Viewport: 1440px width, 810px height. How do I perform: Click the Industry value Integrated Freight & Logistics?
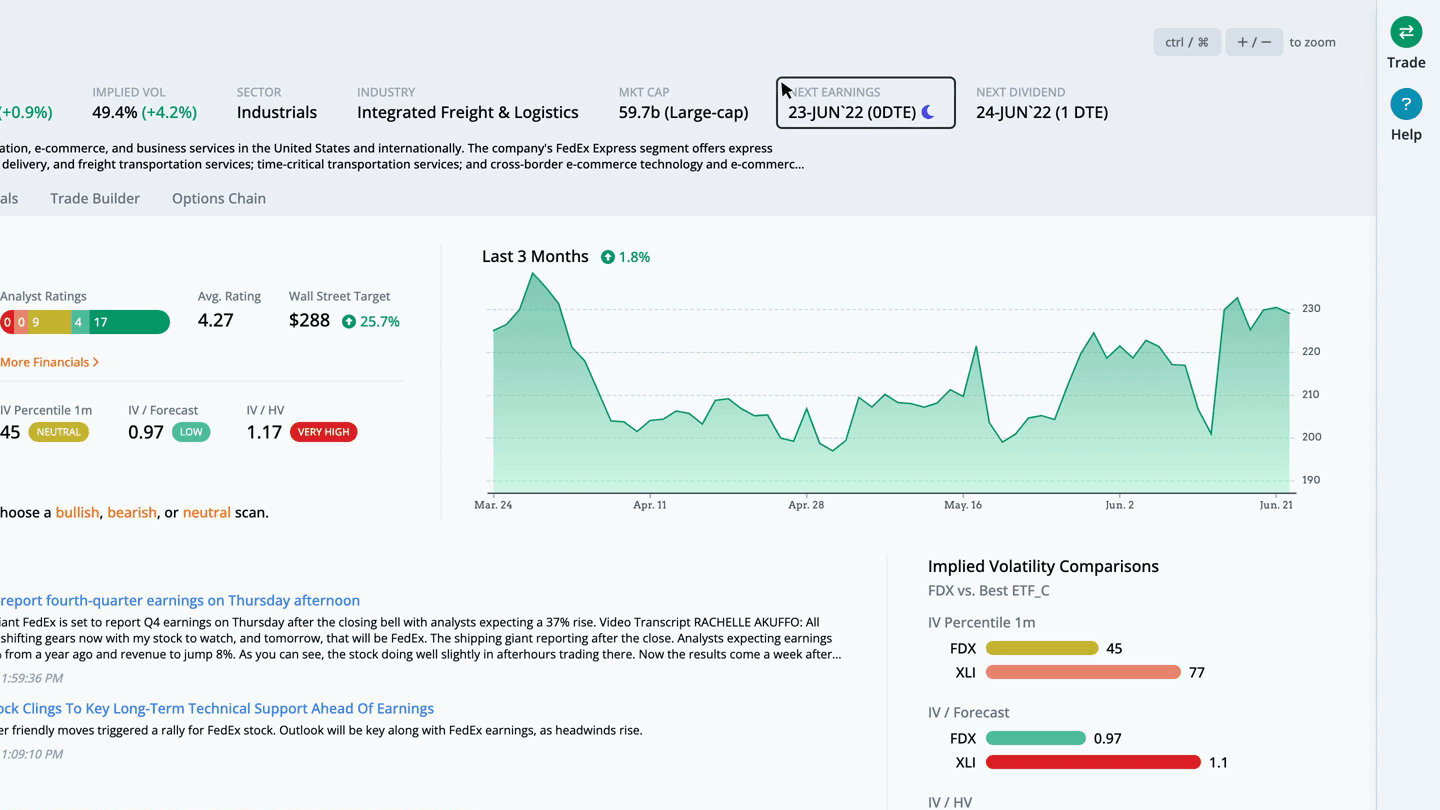468,112
